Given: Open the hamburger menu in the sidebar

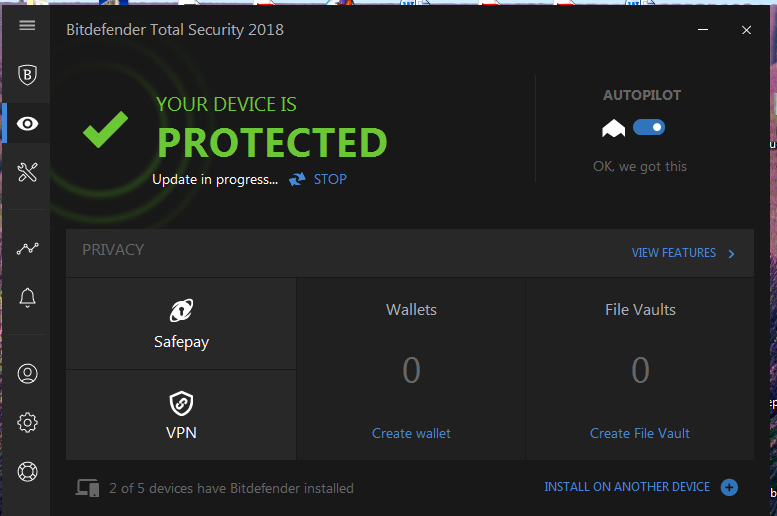Looking at the screenshot, I should click(x=27, y=25).
